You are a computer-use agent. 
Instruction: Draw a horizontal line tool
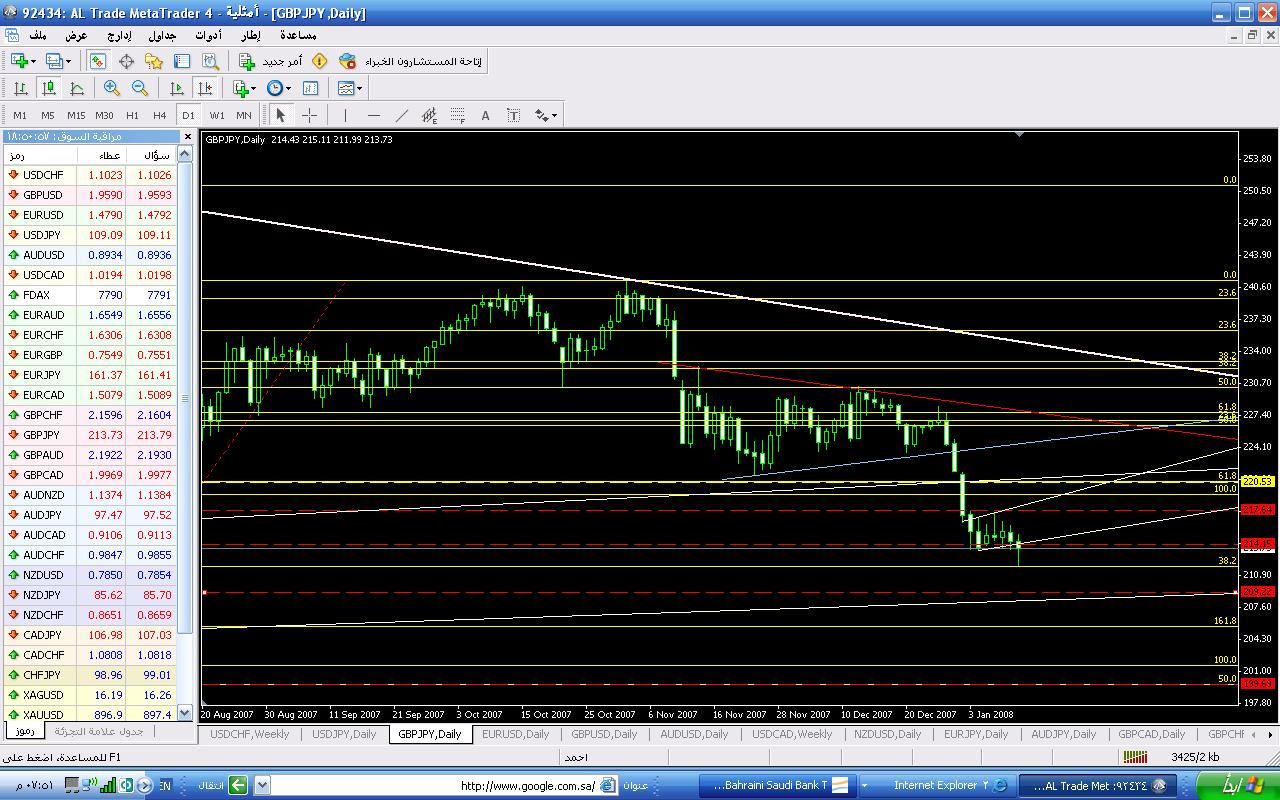coord(373,115)
